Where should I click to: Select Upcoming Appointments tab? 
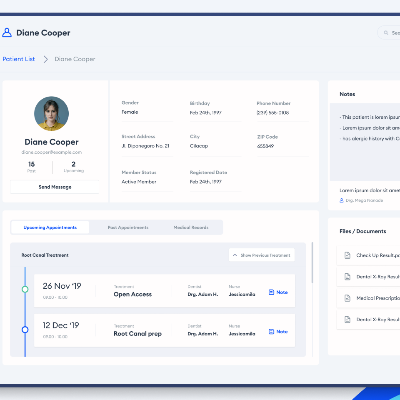[x=50, y=227]
